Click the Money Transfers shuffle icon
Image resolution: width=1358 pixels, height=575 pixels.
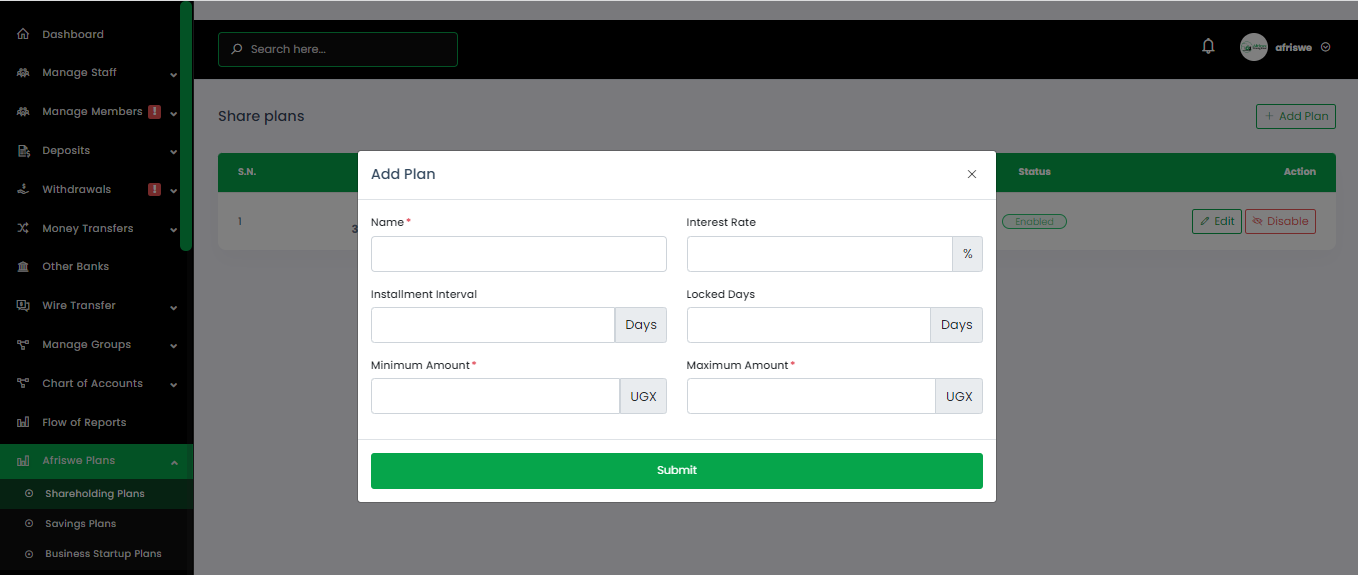(23, 228)
